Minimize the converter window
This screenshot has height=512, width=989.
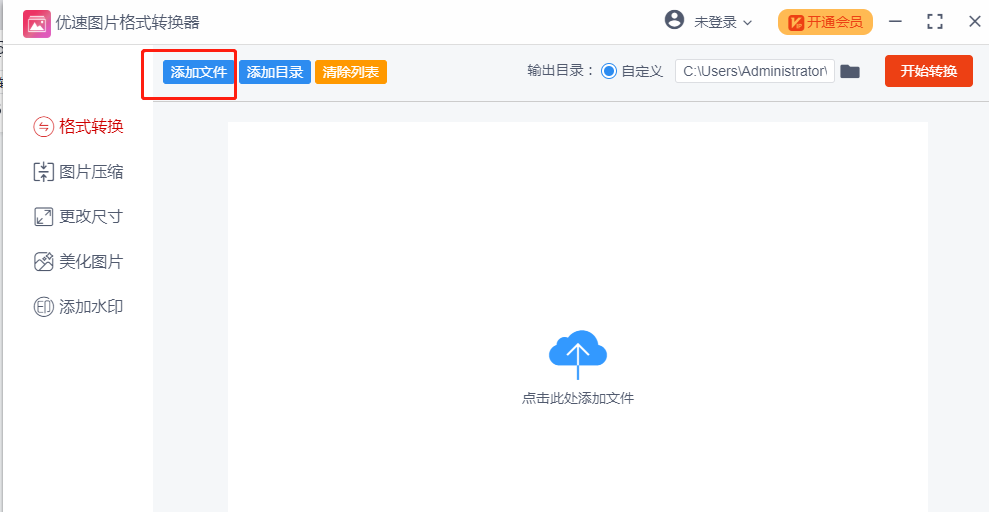(x=895, y=22)
